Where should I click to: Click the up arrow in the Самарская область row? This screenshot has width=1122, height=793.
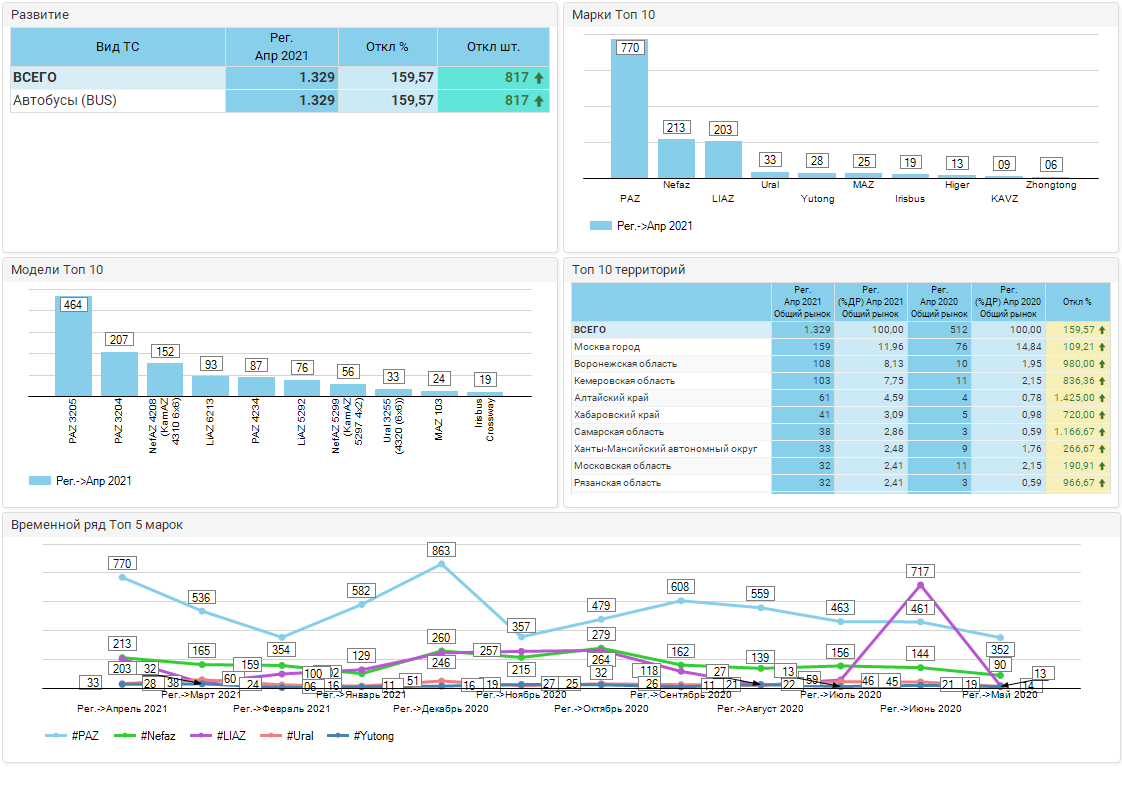click(x=1102, y=432)
